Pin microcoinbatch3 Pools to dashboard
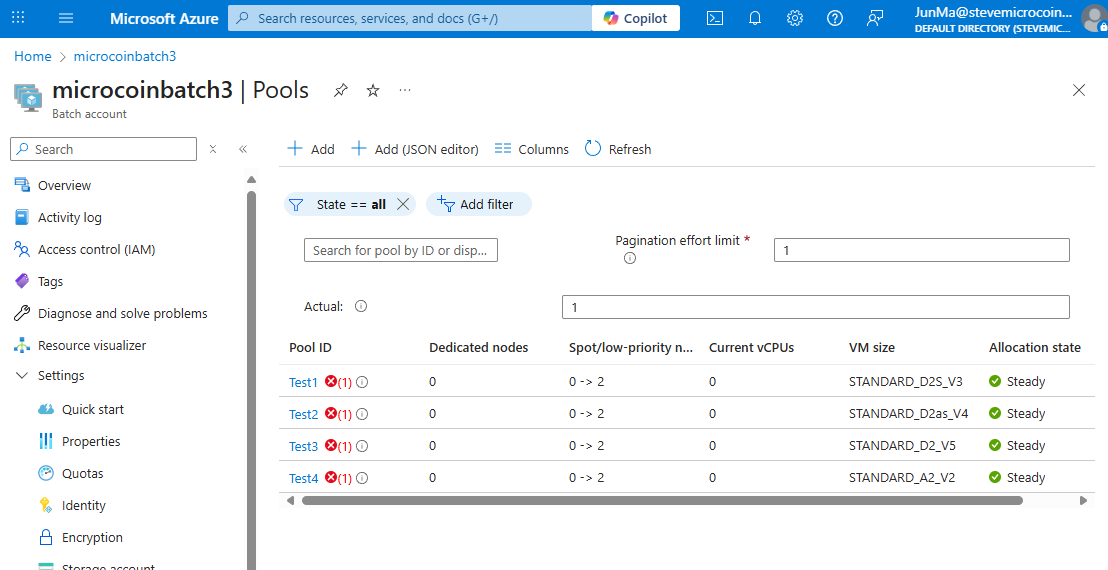 341,90
